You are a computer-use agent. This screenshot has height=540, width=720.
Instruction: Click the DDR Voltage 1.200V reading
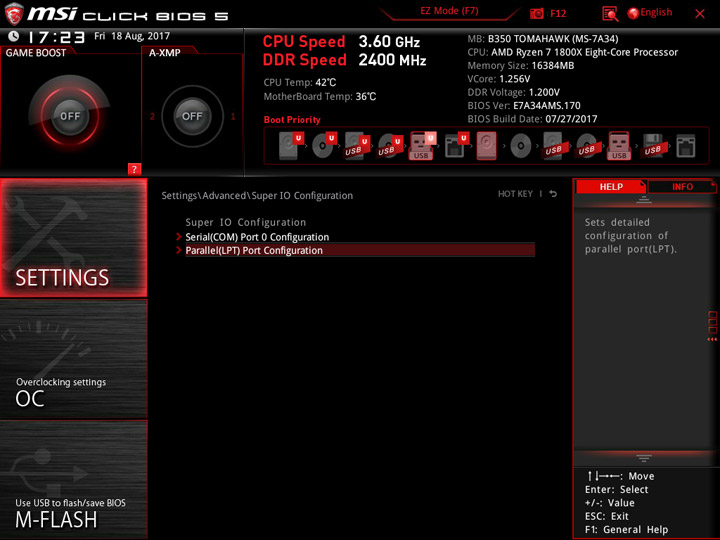[513, 92]
